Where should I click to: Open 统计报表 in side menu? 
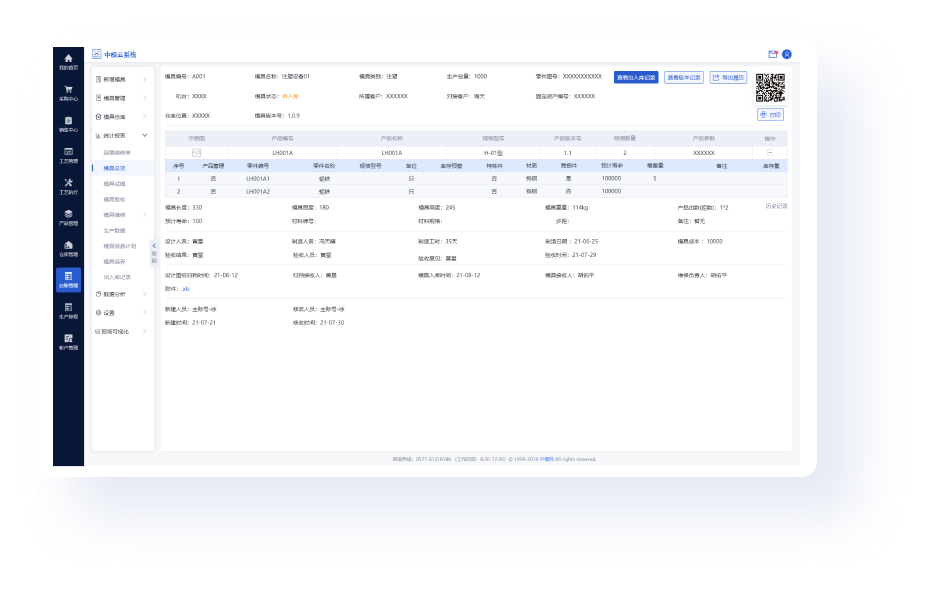coord(114,135)
